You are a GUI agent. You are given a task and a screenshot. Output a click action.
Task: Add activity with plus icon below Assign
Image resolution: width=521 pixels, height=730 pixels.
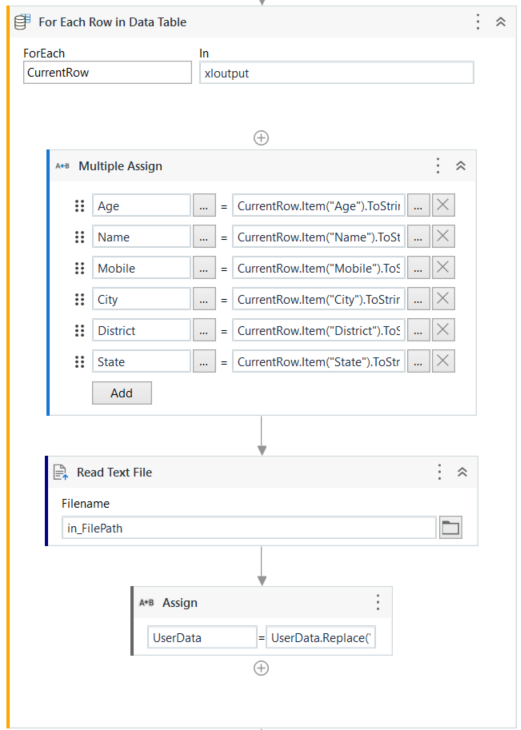261,669
